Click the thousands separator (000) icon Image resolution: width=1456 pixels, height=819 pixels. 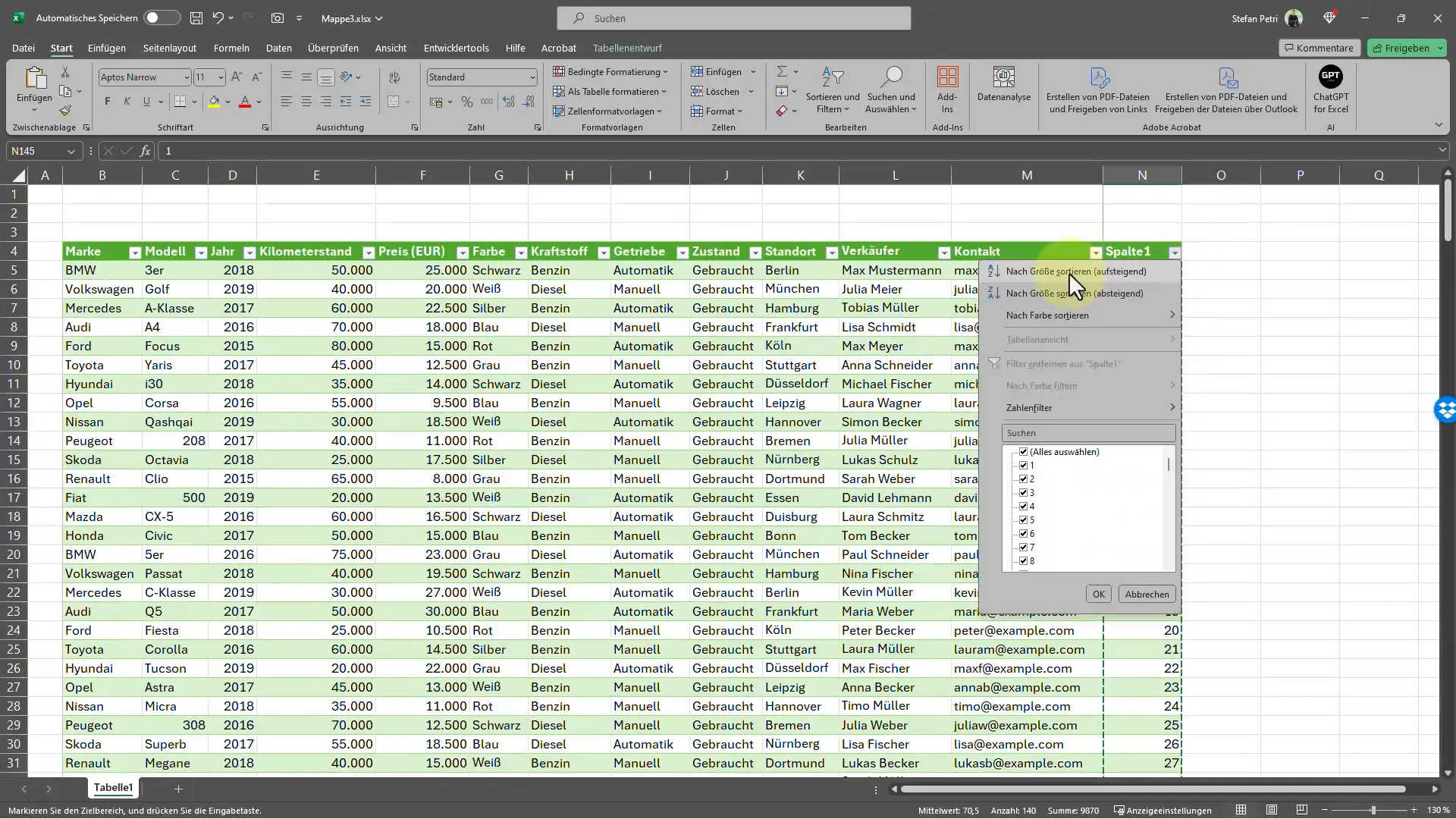[x=487, y=102]
